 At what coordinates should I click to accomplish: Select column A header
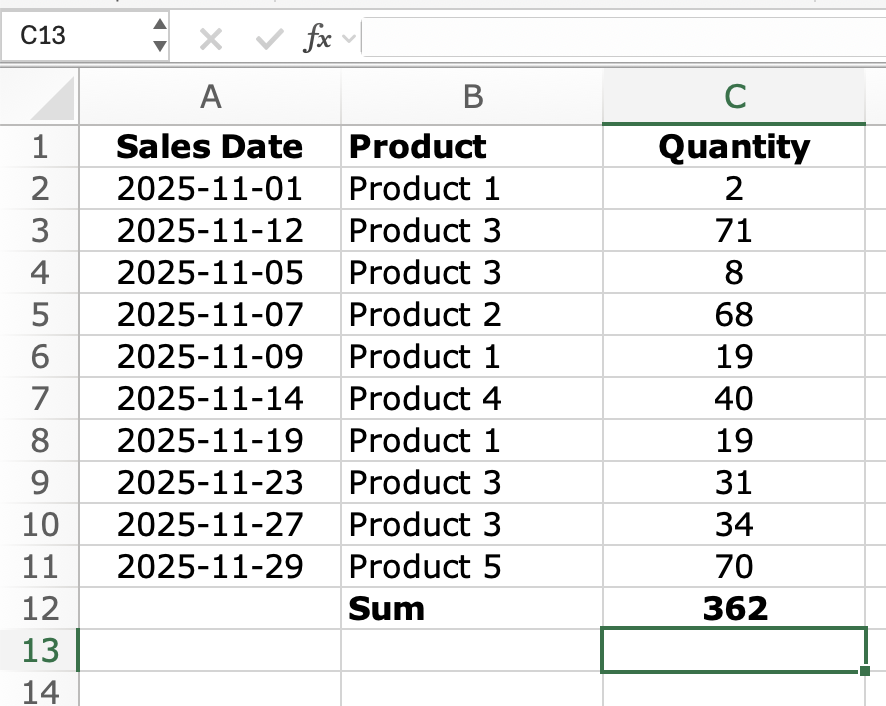click(x=210, y=97)
